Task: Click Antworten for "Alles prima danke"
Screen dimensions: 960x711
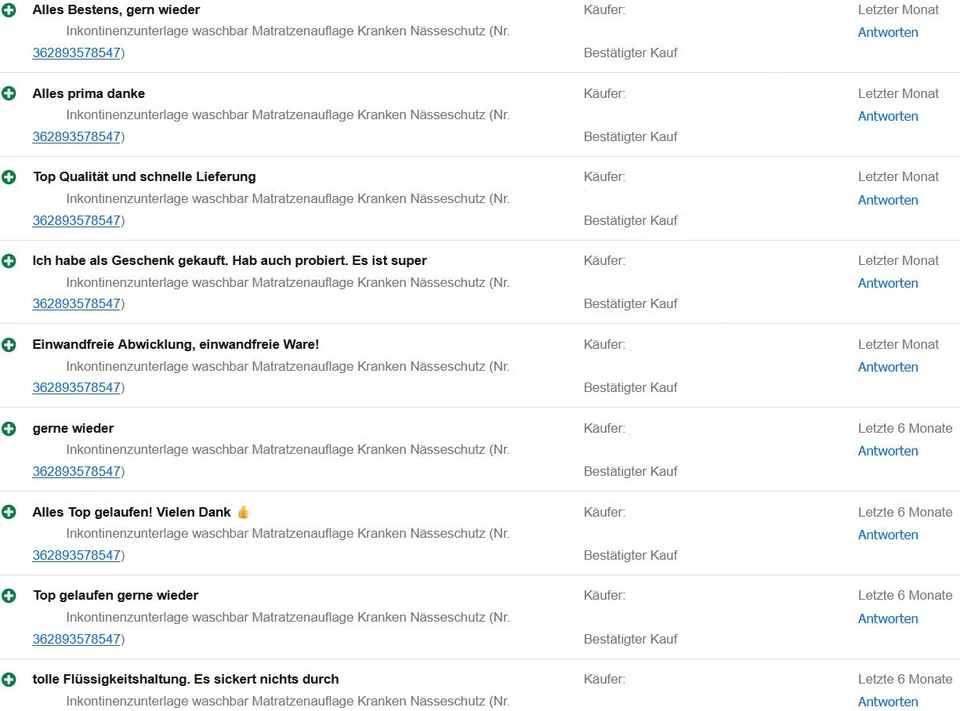Action: 887,116
